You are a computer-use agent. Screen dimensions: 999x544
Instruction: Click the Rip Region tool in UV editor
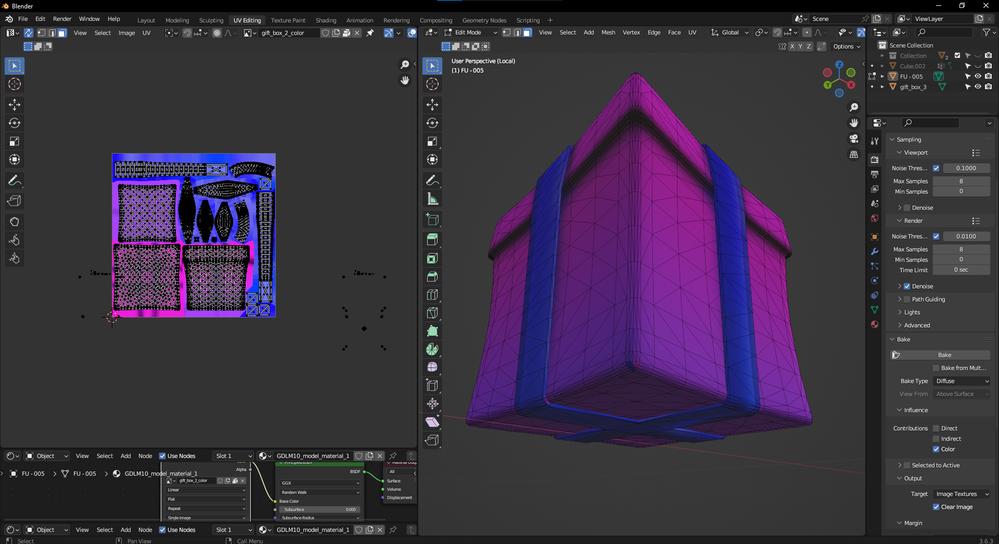coord(14,201)
